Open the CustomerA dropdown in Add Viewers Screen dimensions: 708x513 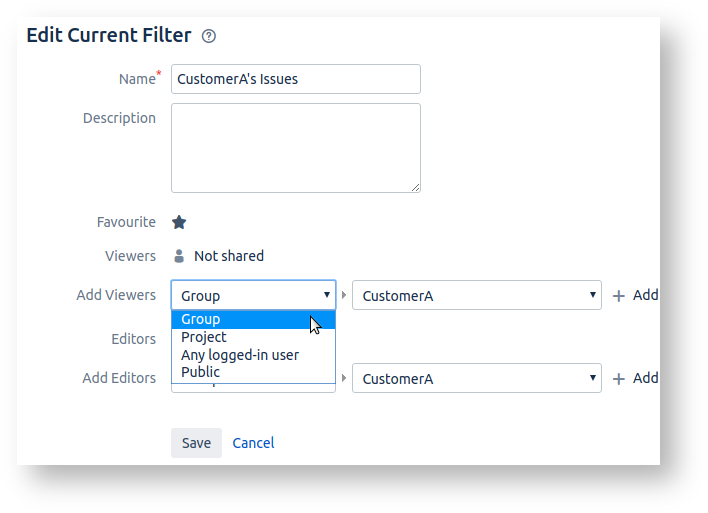coord(476,295)
